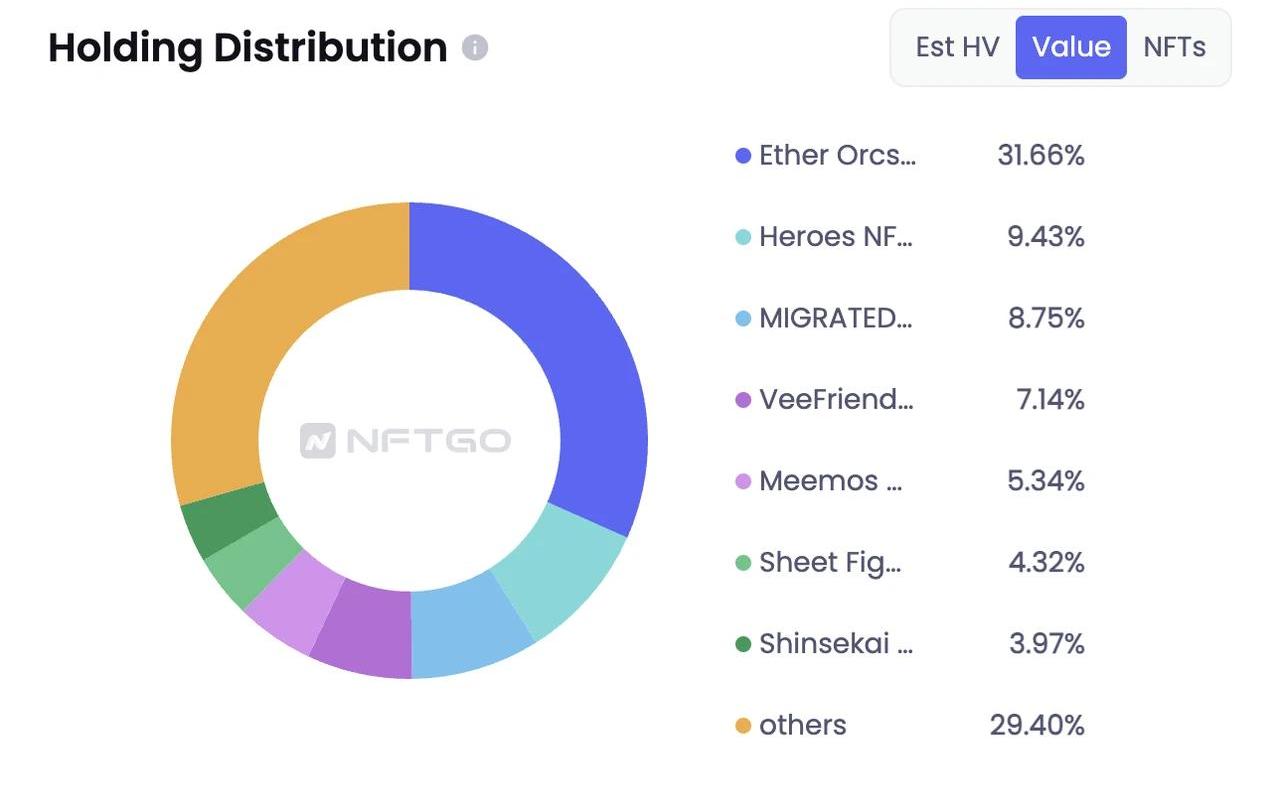Click the NFTGO logo in chart center
The image size is (1280, 788).
tap(406, 440)
